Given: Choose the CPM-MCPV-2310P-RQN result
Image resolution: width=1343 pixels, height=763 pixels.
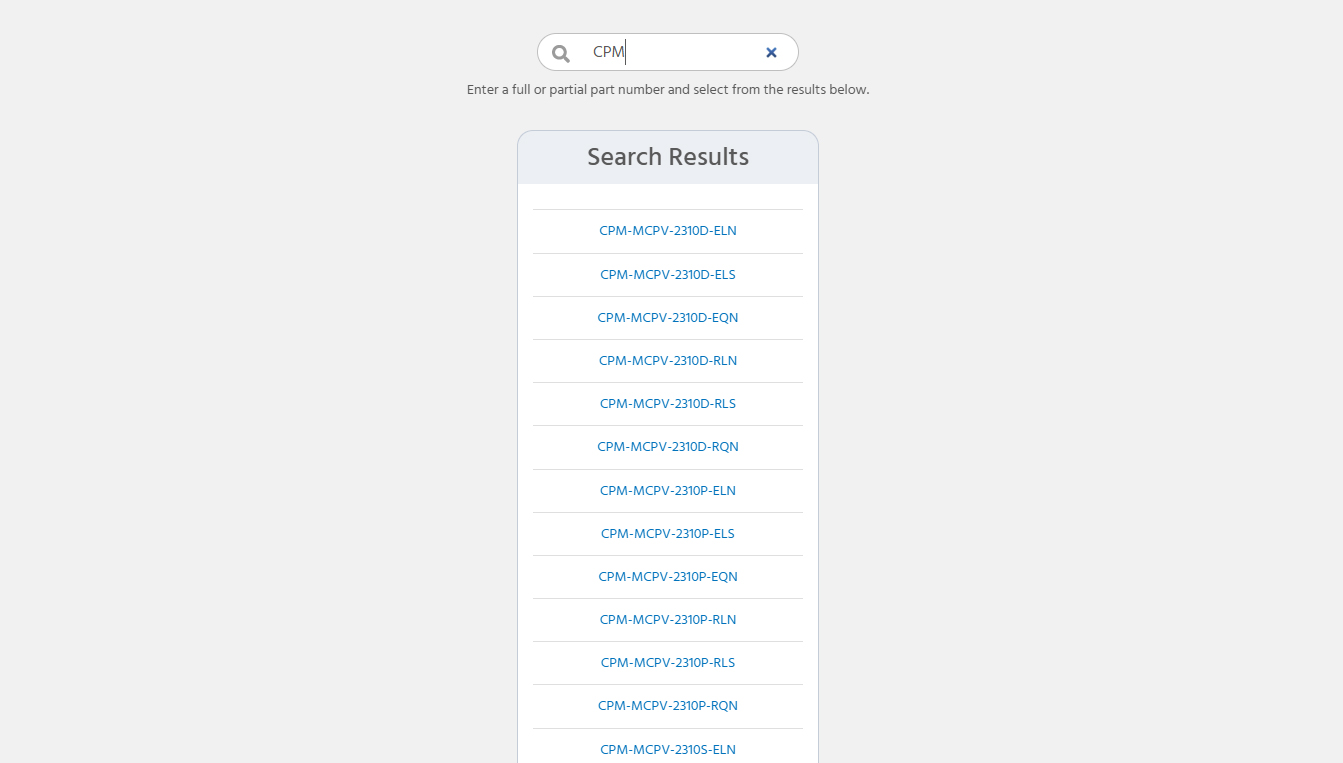Looking at the screenshot, I should coord(667,705).
